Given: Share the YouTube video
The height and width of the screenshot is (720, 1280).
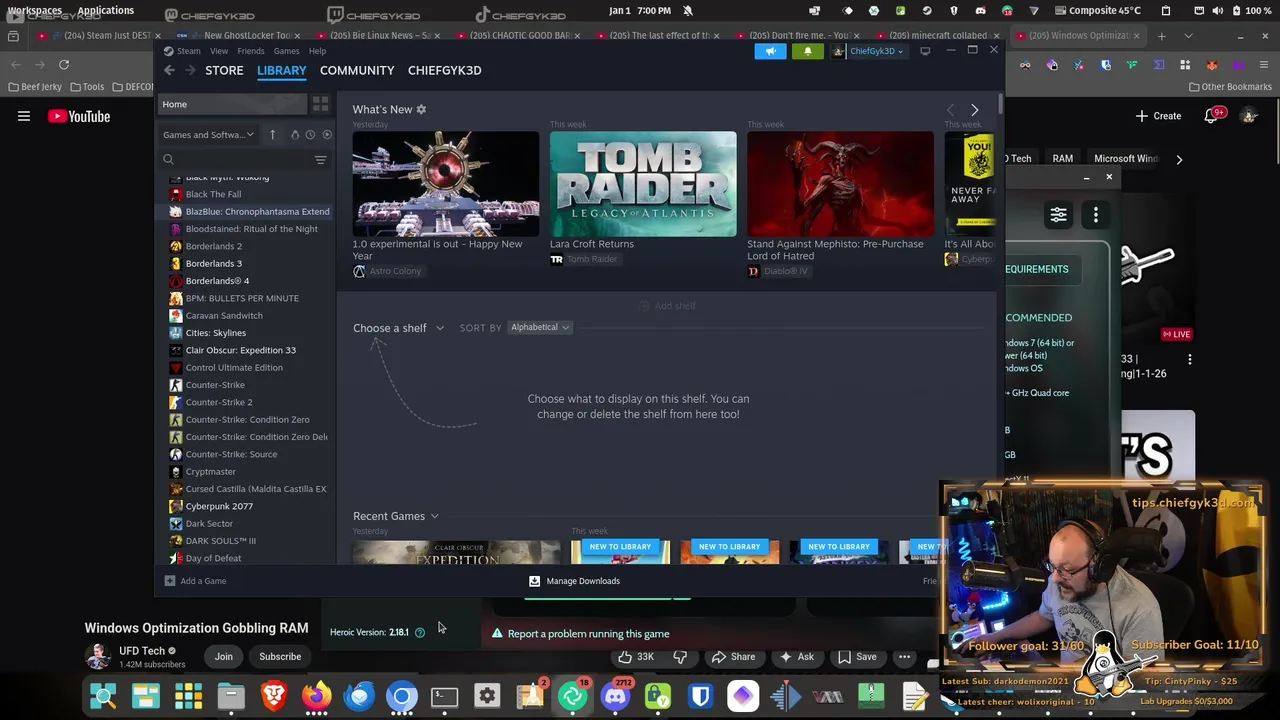Looking at the screenshot, I should [733, 657].
